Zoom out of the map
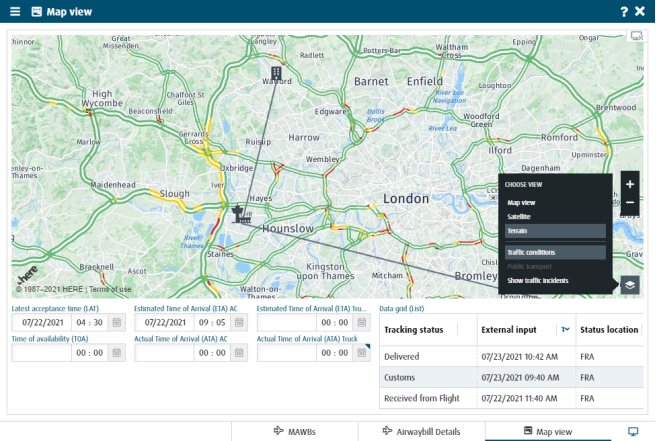 pos(630,203)
